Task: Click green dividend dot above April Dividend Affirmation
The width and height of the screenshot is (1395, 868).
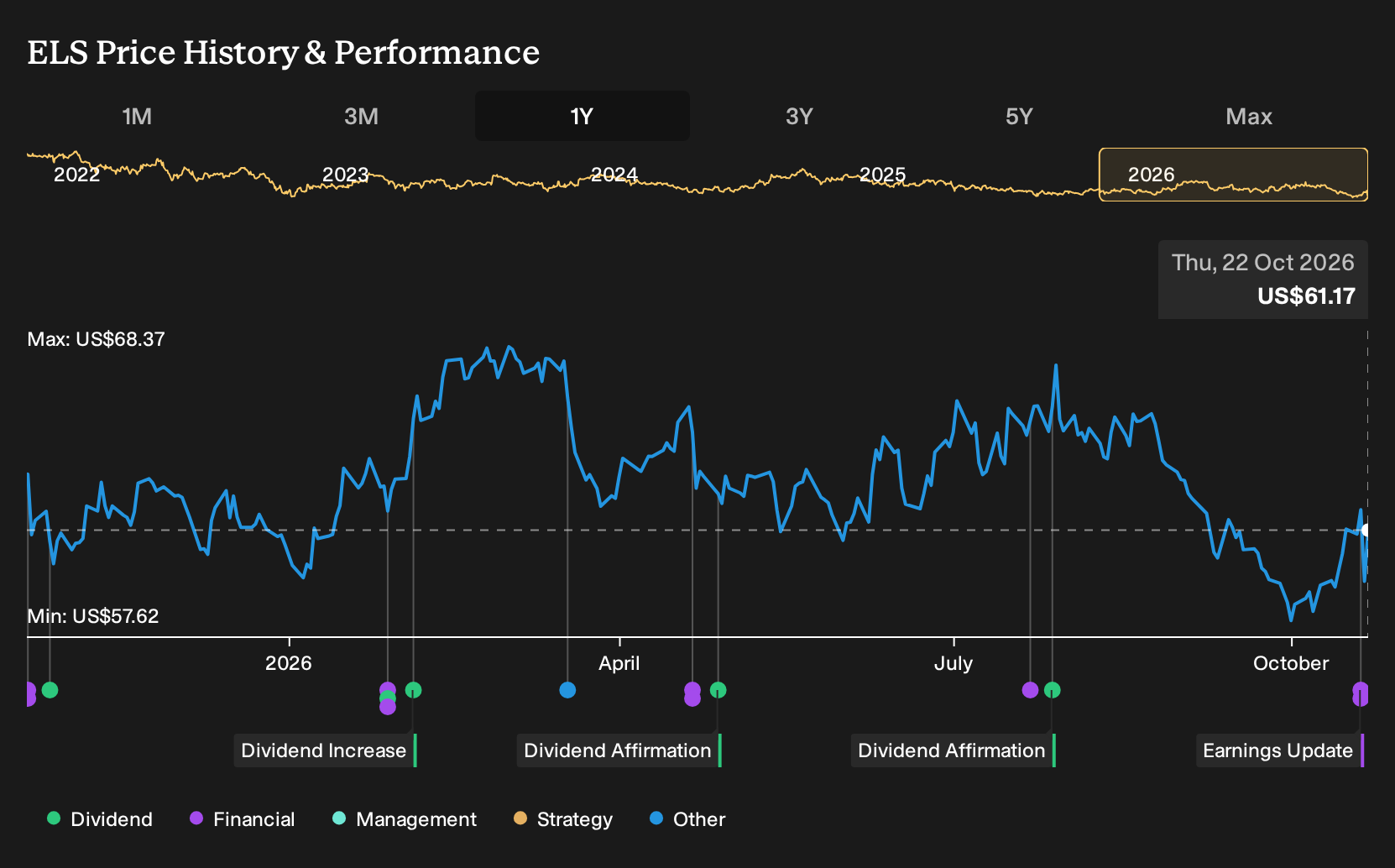Action: pos(718,690)
